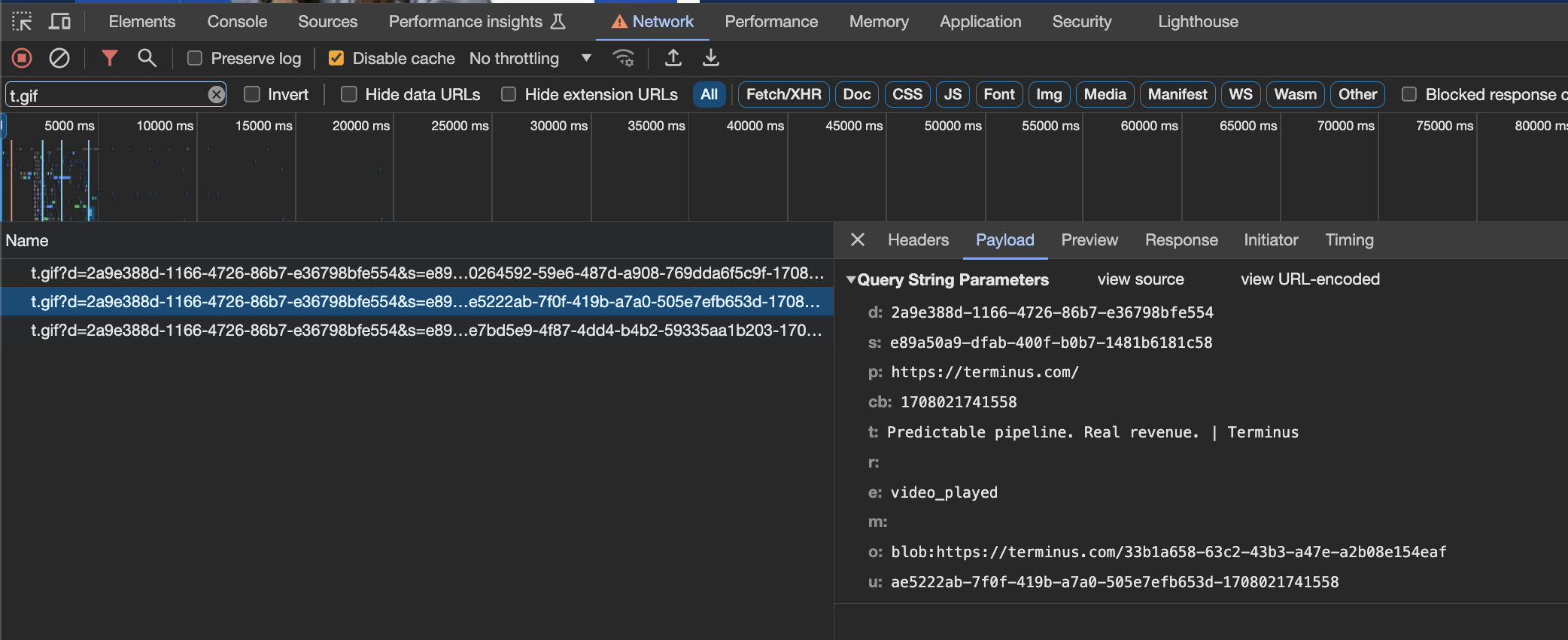Viewport: 1568px width, 640px height.
Task: Open the Security tab
Action: pos(1081,21)
